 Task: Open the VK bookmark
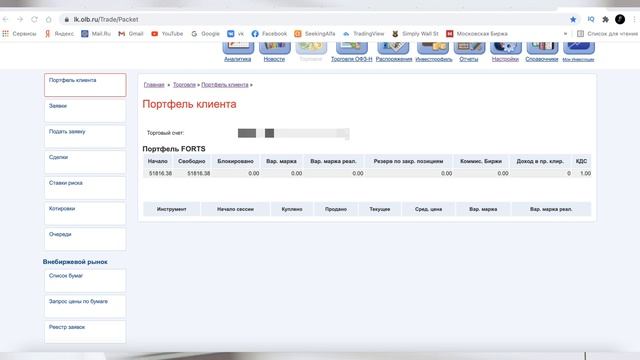pos(236,34)
